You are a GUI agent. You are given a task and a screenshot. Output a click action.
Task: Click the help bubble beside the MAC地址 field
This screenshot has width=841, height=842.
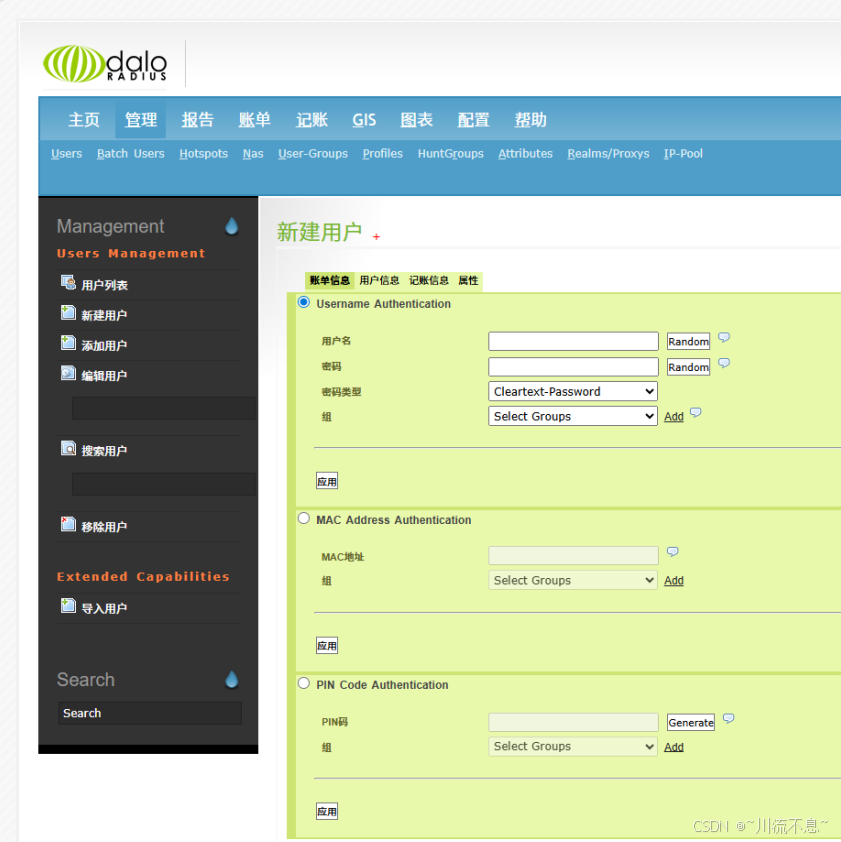pos(672,551)
